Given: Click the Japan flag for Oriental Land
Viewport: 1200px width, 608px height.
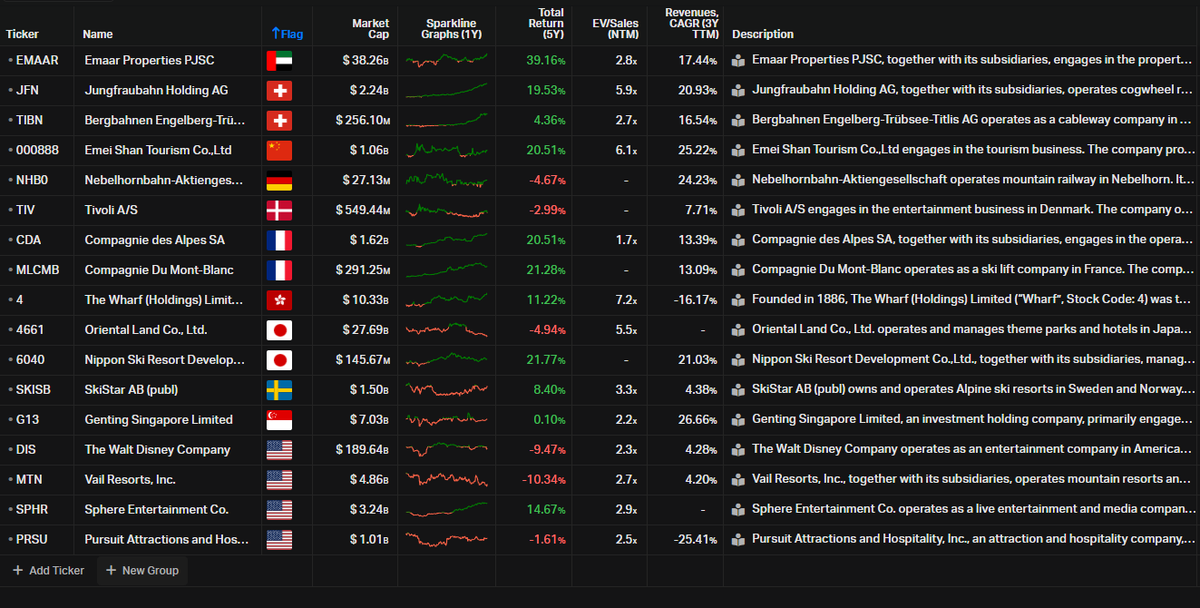Looking at the screenshot, I should pos(279,330).
